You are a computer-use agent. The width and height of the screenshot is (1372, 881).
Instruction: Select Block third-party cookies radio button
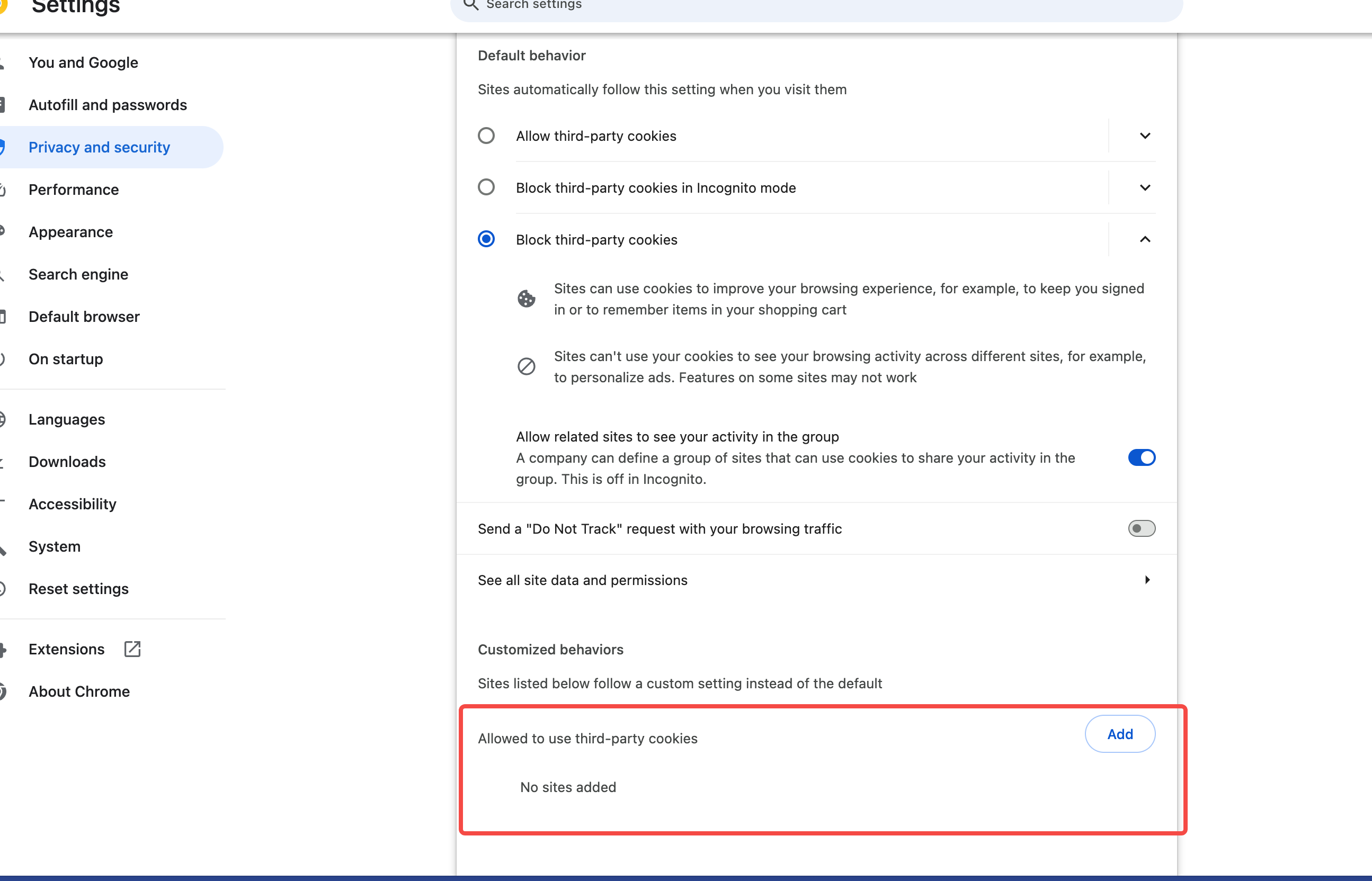tap(486, 239)
